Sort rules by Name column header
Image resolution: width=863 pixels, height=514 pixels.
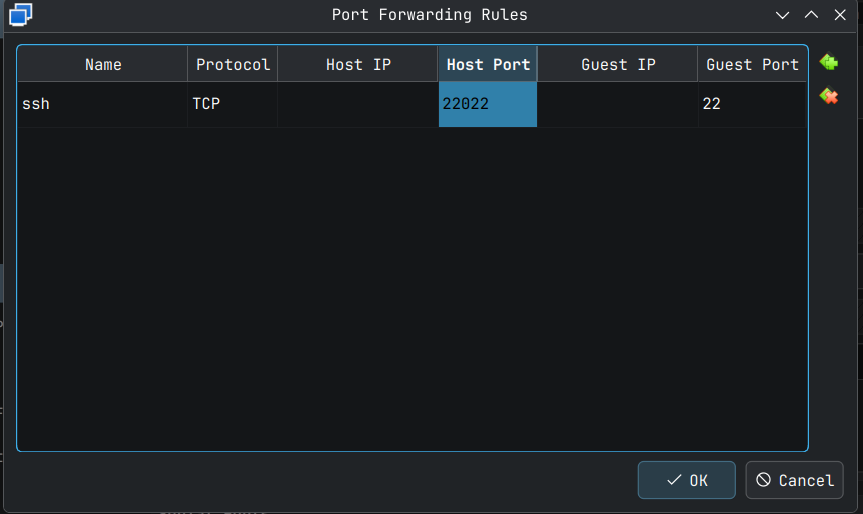(x=103, y=65)
